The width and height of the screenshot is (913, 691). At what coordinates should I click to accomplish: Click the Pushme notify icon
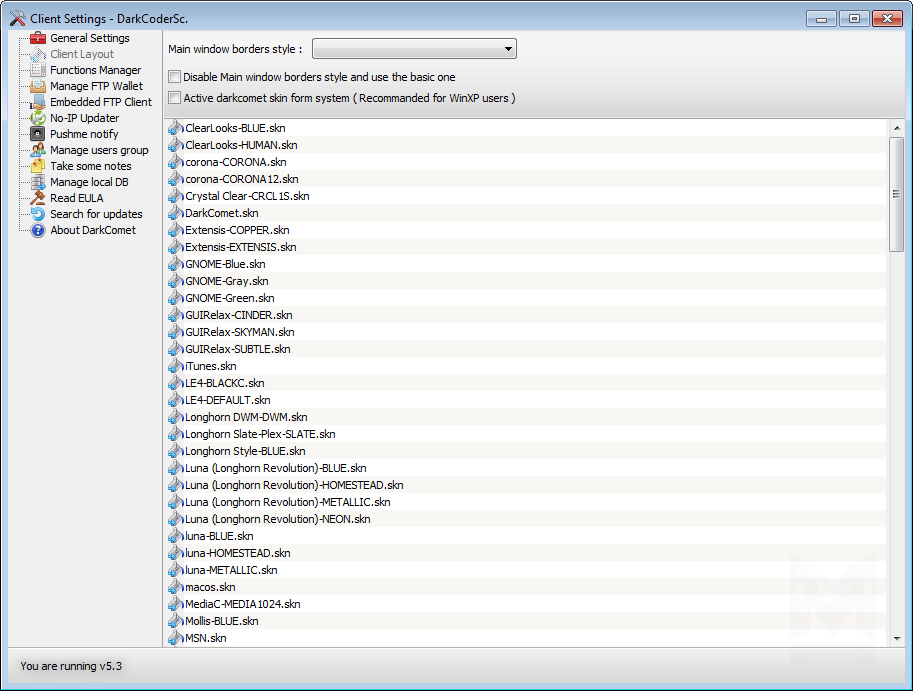tap(38, 134)
